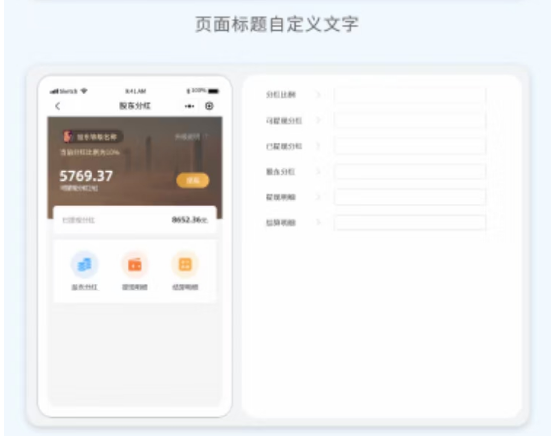Screen dimensions: 551x436
Task: Open the blue 股东分红 coins icon
Action: coord(84,265)
